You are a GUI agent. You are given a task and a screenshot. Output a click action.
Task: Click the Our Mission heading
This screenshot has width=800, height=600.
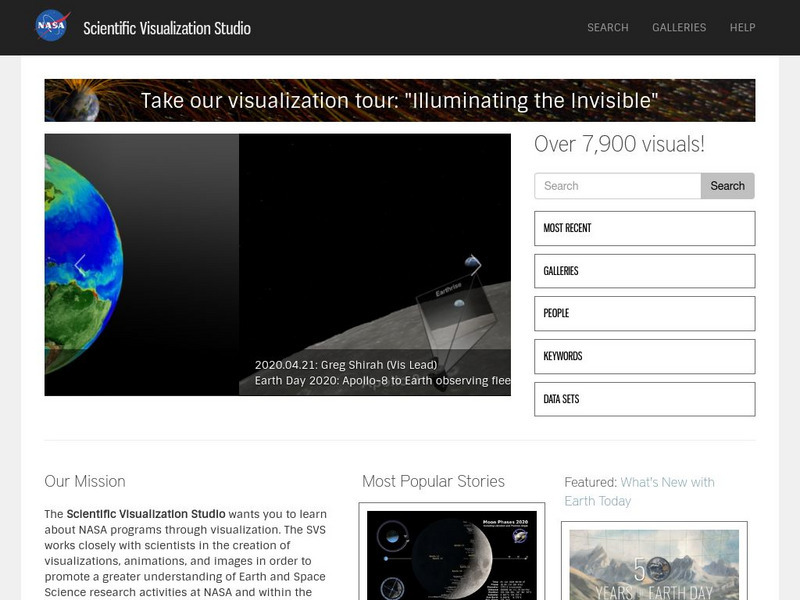(x=85, y=481)
